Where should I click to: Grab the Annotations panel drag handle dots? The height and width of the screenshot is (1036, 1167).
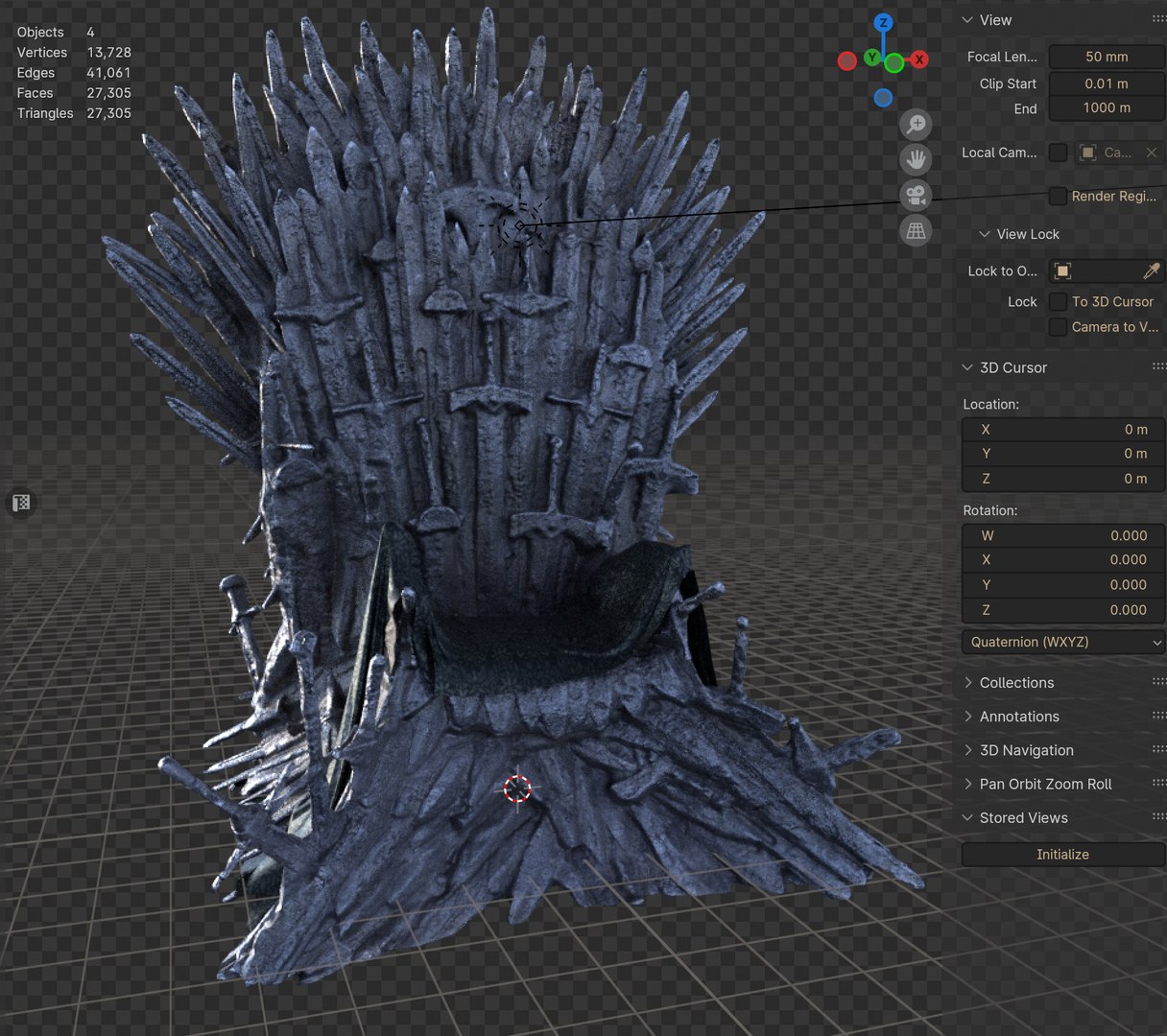pos(1158,716)
